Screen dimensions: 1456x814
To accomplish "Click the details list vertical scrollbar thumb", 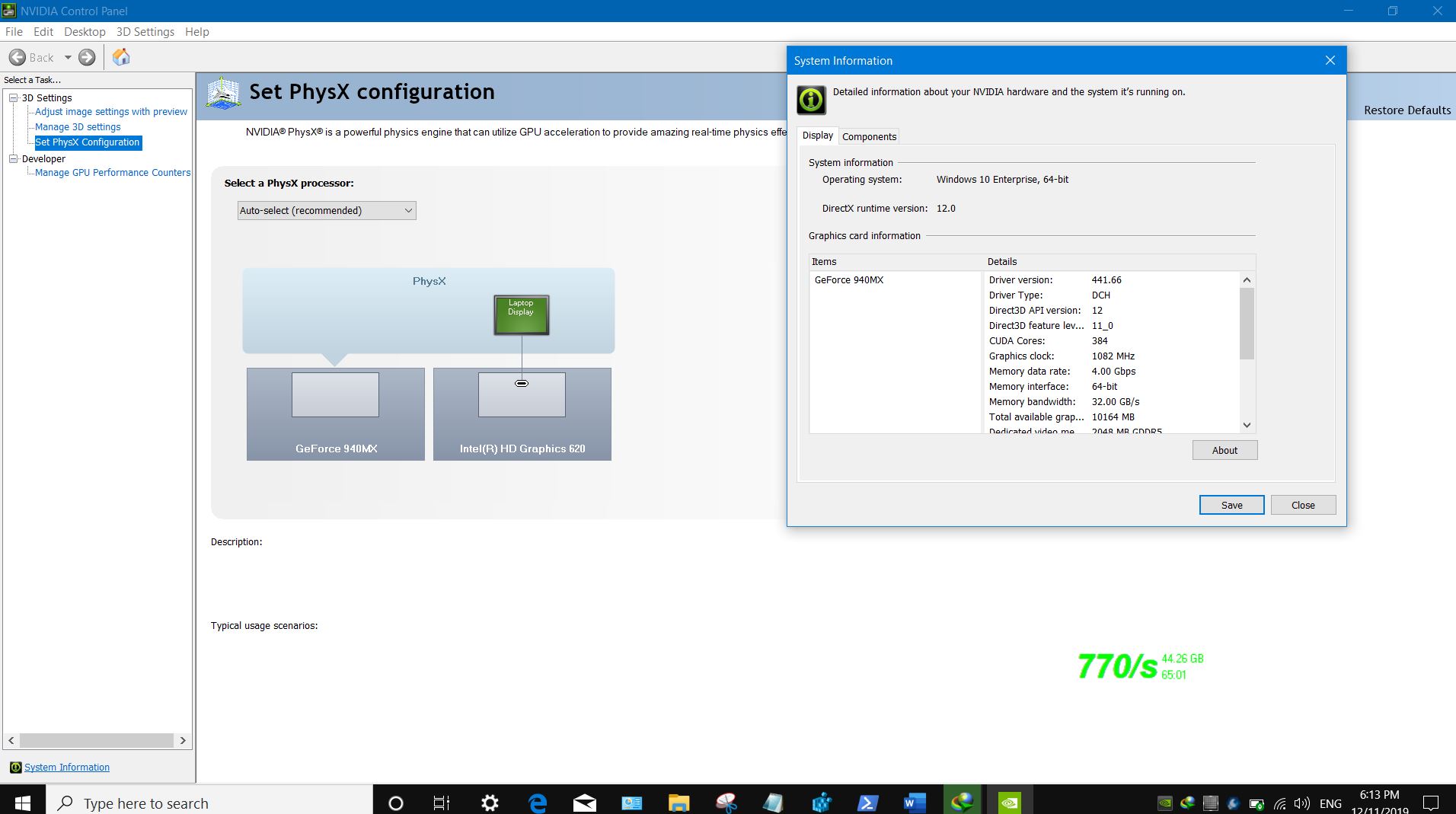I will pos(1247,324).
